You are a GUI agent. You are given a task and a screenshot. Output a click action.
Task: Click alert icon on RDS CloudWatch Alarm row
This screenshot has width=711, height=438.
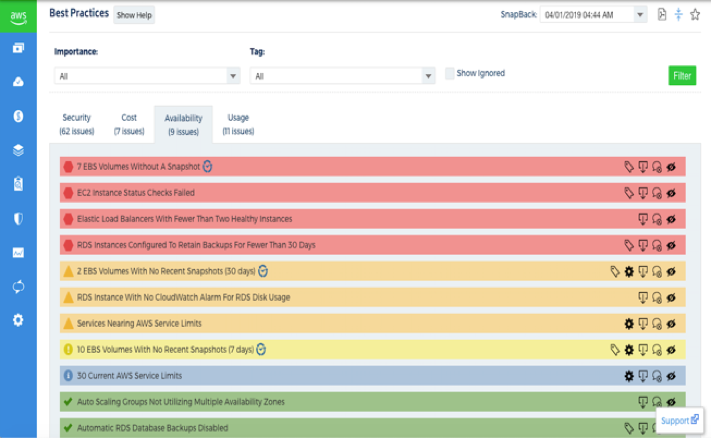tap(643, 298)
